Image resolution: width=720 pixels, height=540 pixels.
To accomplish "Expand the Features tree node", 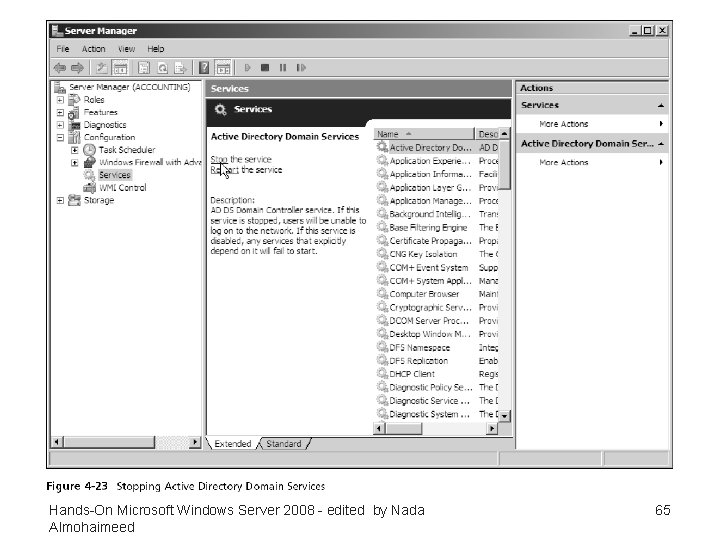I will click(x=60, y=112).
